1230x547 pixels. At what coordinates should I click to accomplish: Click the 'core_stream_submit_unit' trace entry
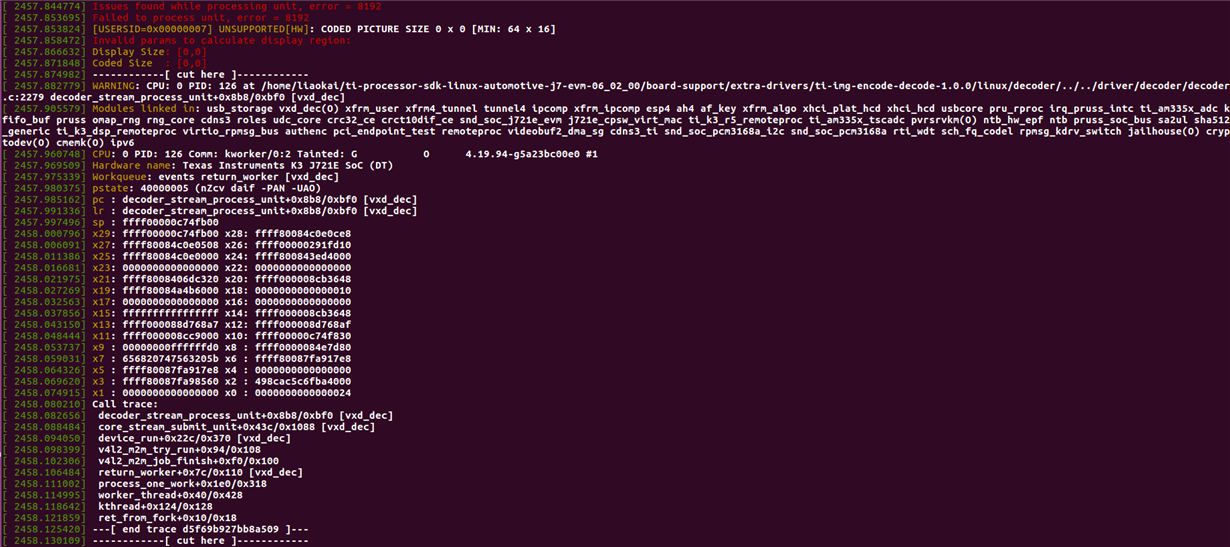tap(236, 427)
